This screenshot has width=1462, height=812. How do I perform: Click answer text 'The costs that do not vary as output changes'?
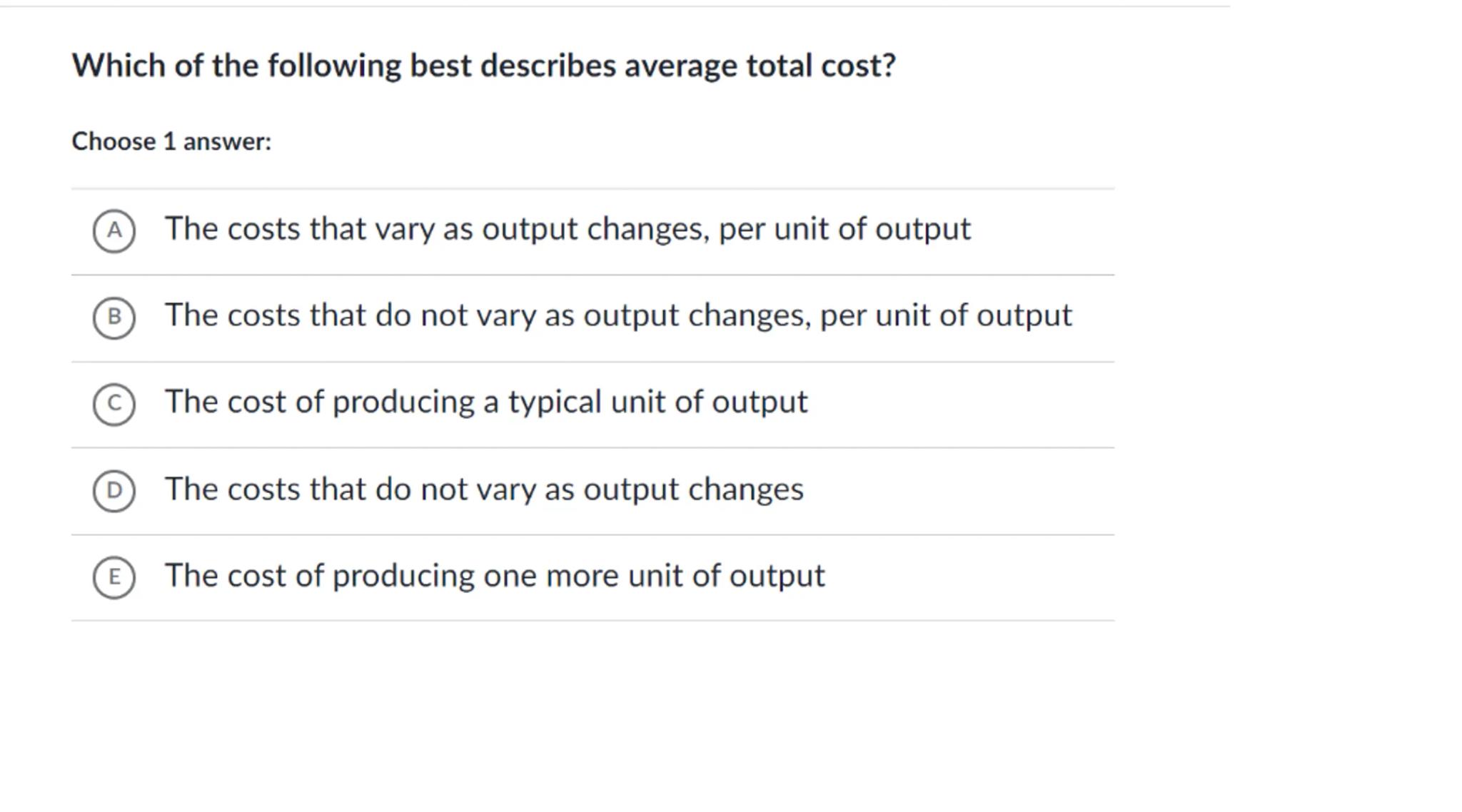coord(483,489)
